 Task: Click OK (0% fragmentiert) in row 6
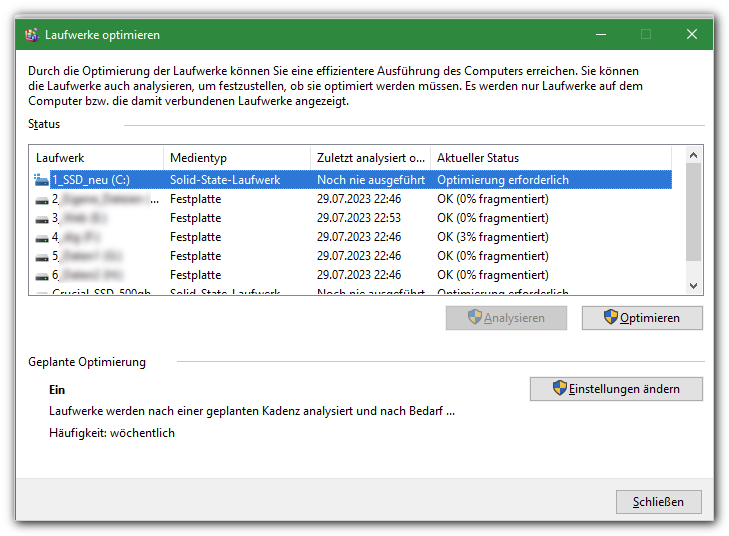[x=493, y=275]
